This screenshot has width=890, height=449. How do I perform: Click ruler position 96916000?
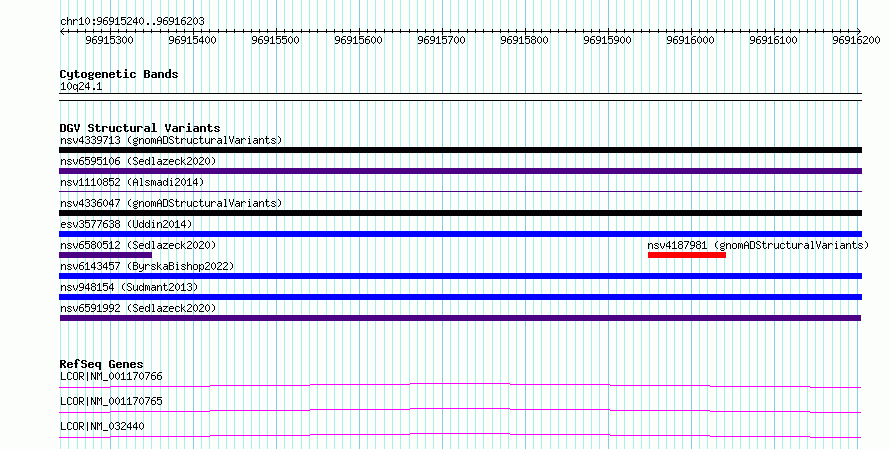click(690, 40)
